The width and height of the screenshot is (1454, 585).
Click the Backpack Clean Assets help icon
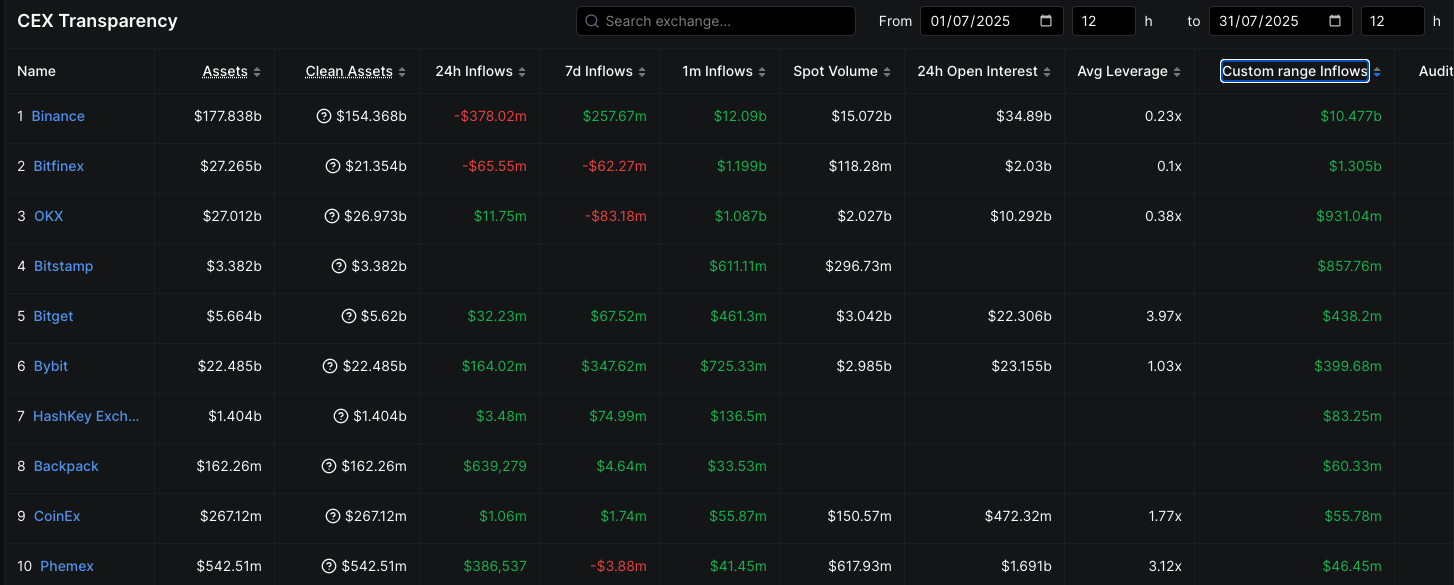tap(329, 466)
